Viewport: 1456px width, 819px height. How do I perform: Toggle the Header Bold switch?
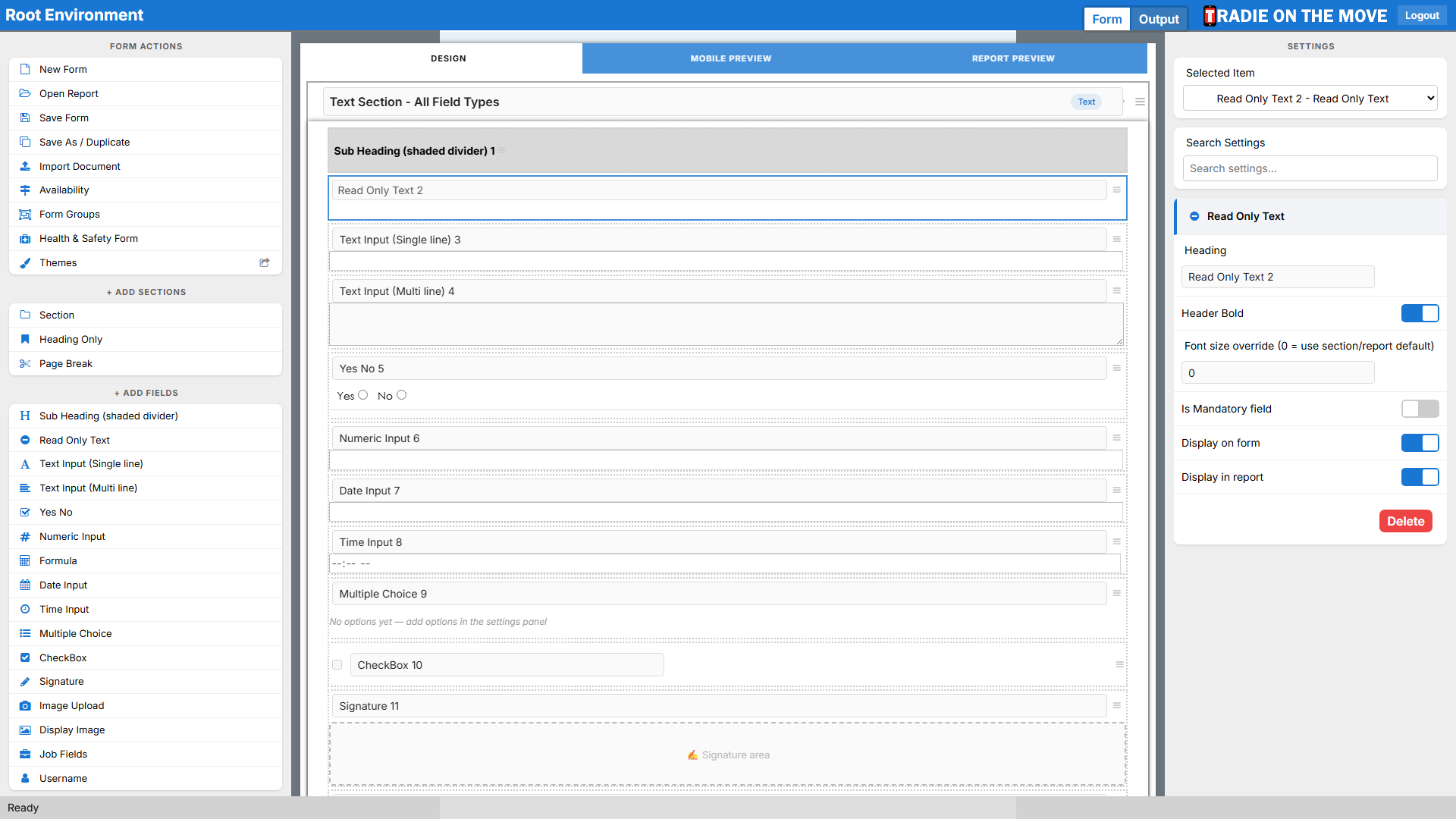click(1420, 313)
